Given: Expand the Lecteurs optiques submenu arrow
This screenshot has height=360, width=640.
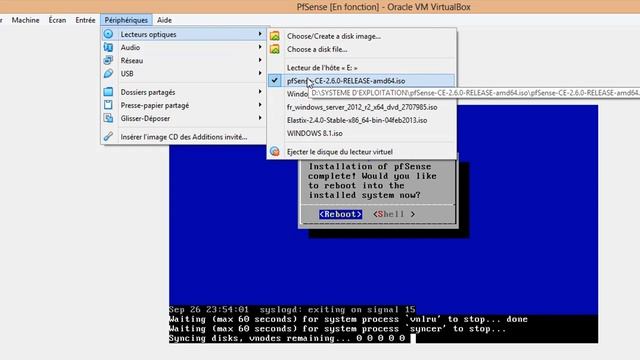Looking at the screenshot, I should [260, 34].
